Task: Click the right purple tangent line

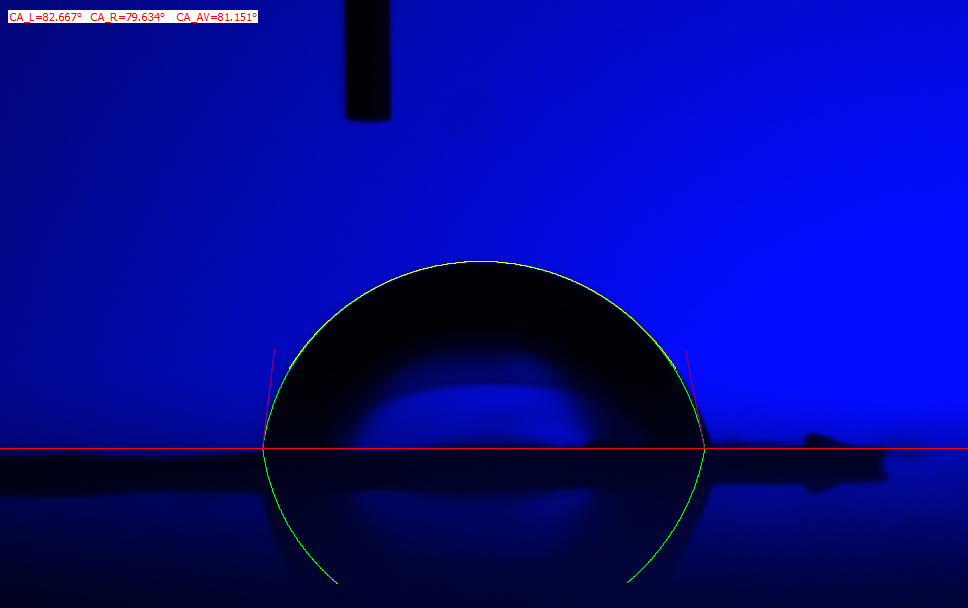Action: (x=694, y=395)
